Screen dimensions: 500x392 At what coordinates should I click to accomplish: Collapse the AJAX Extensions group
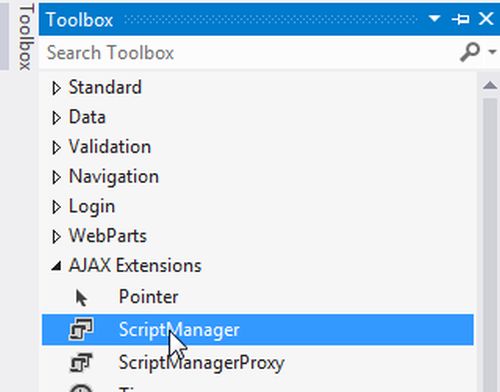pyautogui.click(x=56, y=266)
